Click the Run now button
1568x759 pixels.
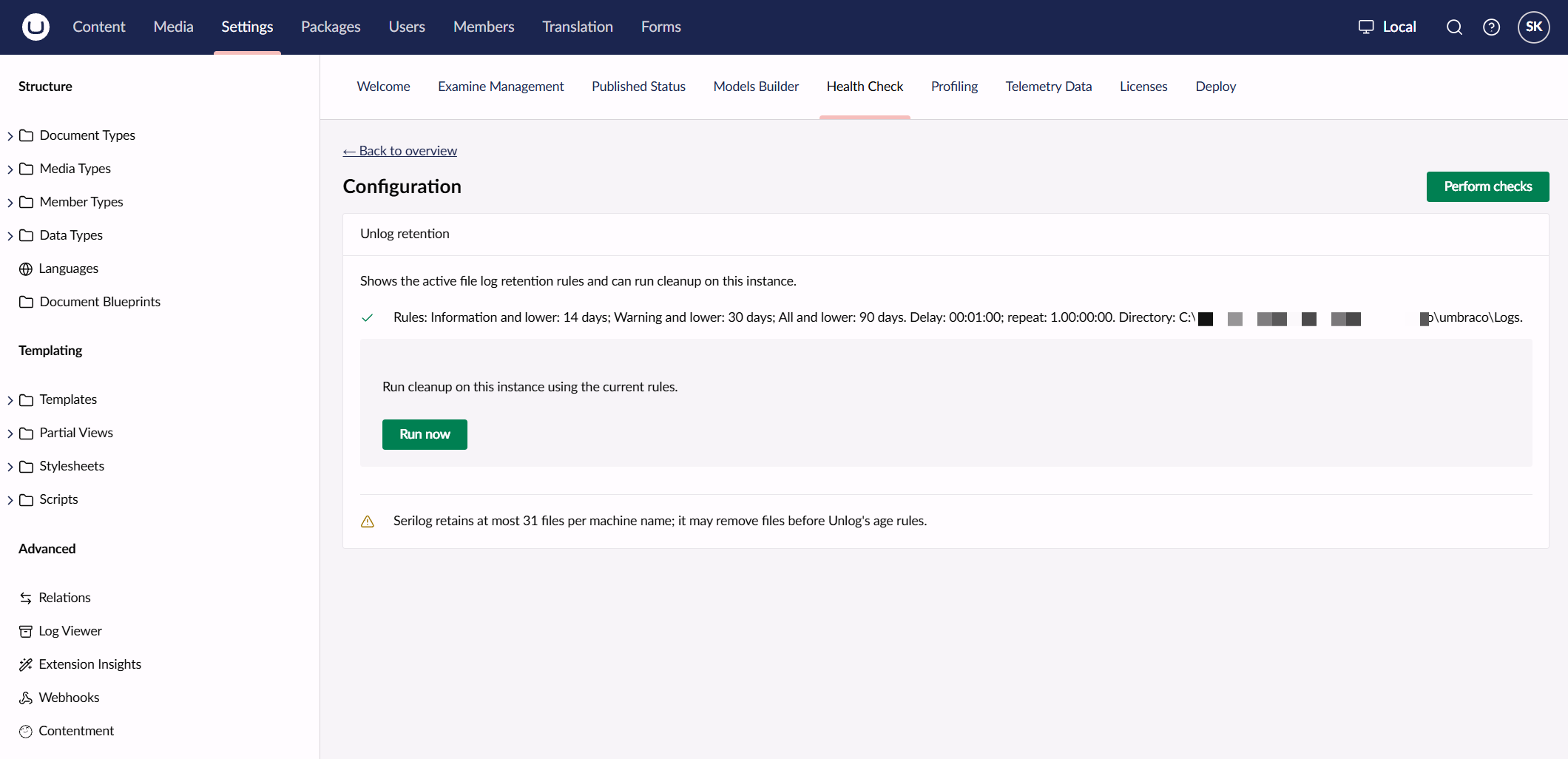pyautogui.click(x=425, y=434)
